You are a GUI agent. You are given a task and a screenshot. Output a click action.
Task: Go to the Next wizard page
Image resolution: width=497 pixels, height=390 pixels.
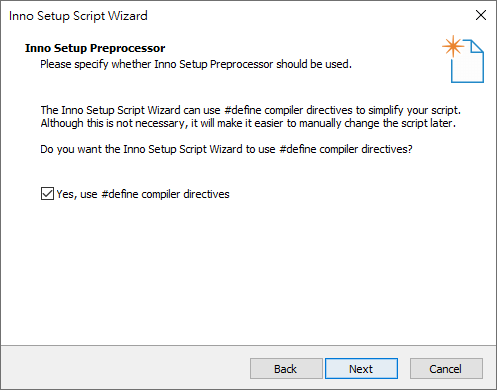[x=361, y=369]
